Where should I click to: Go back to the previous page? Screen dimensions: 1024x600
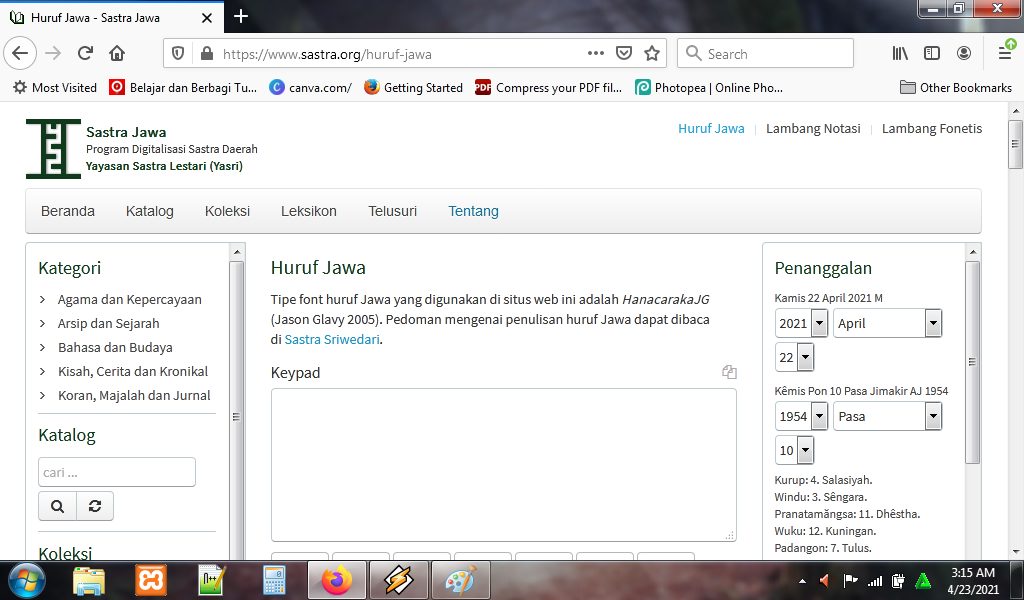click(20, 54)
